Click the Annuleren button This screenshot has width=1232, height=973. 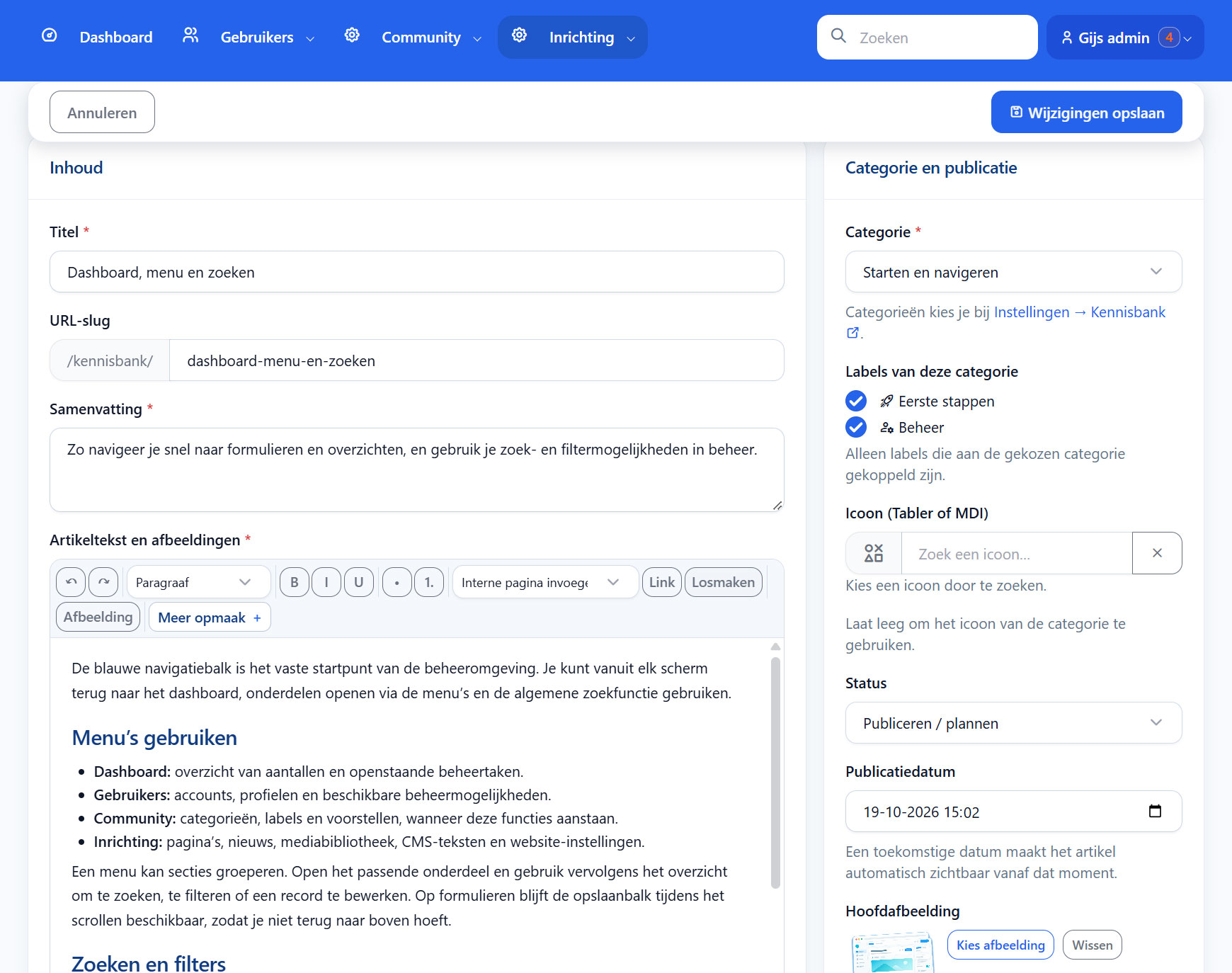click(x=102, y=112)
